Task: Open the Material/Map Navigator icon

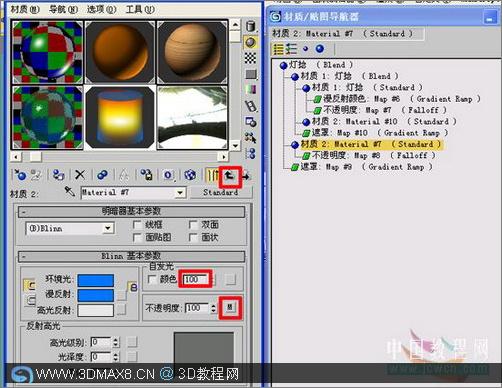Action: coord(251,153)
